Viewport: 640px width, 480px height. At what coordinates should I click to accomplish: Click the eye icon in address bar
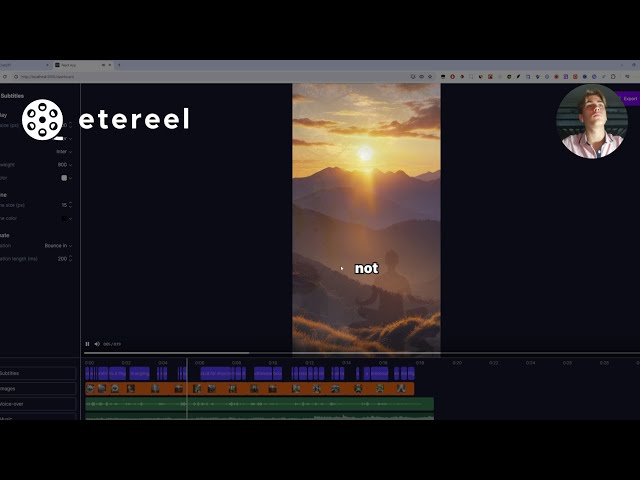(x=422, y=76)
